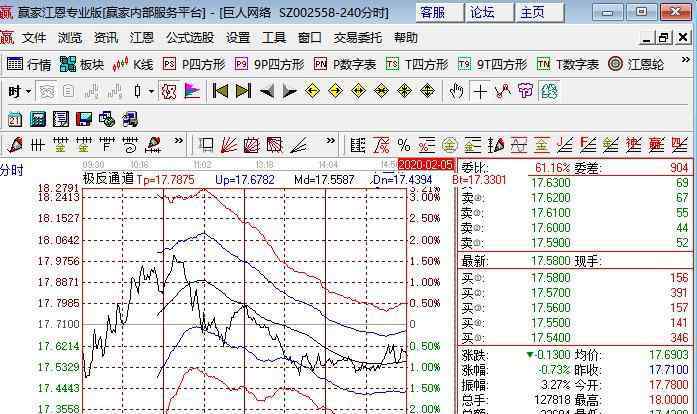Click the 客服 customer service button
Viewport: 697px width, 414px height.
pyautogui.click(x=439, y=12)
